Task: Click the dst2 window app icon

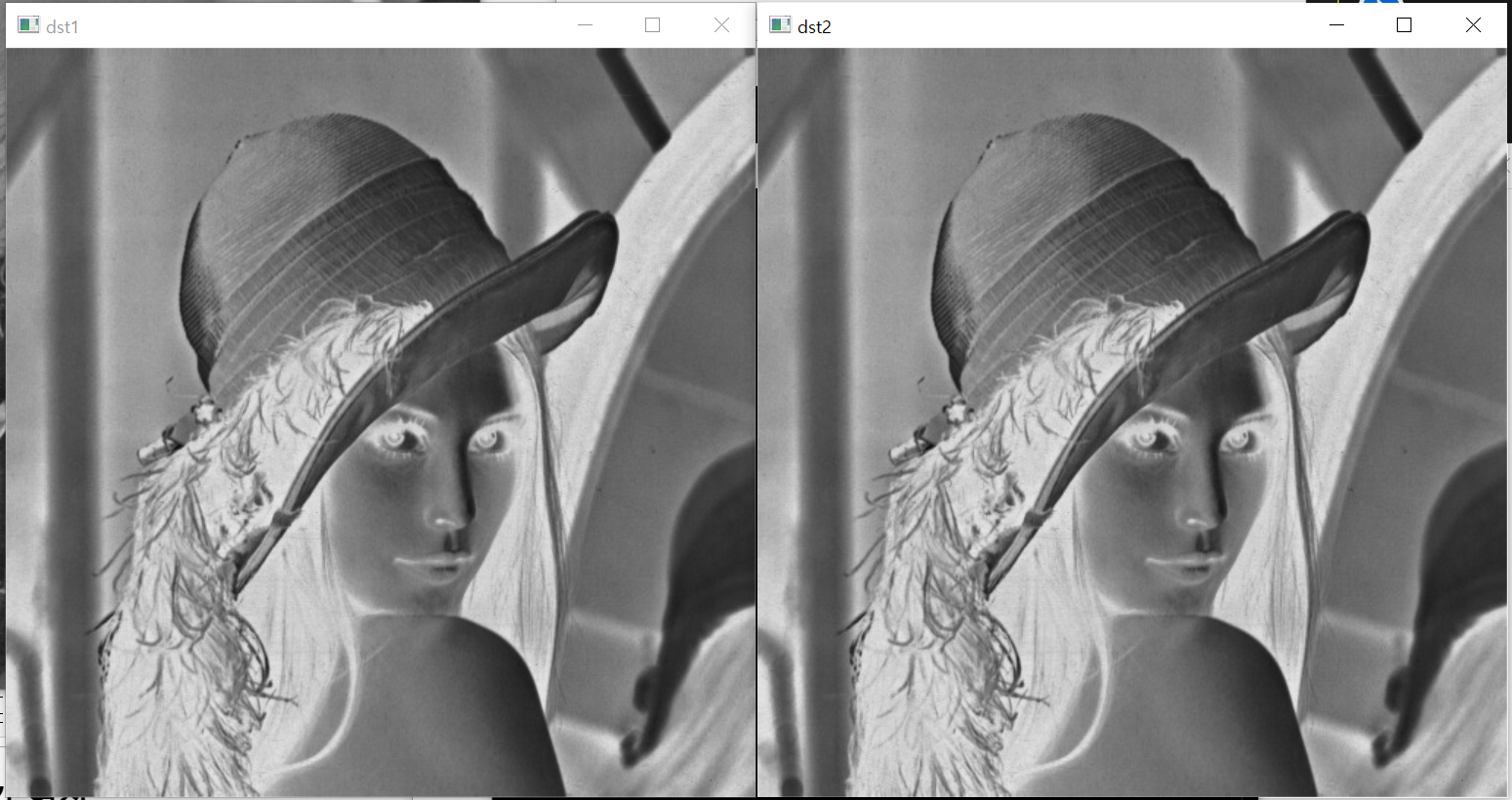Action: (x=780, y=25)
